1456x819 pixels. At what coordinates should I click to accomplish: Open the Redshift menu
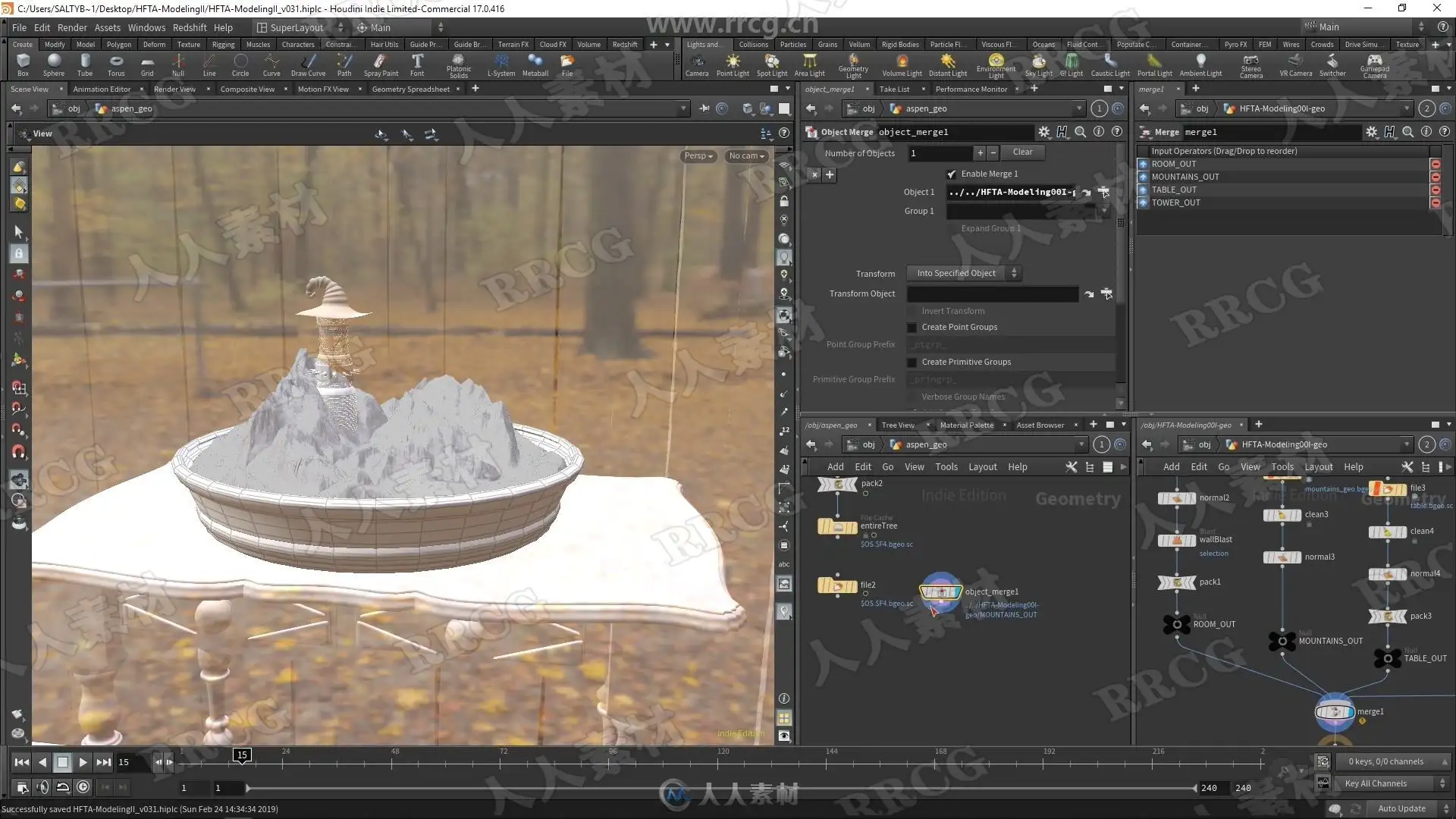point(190,27)
